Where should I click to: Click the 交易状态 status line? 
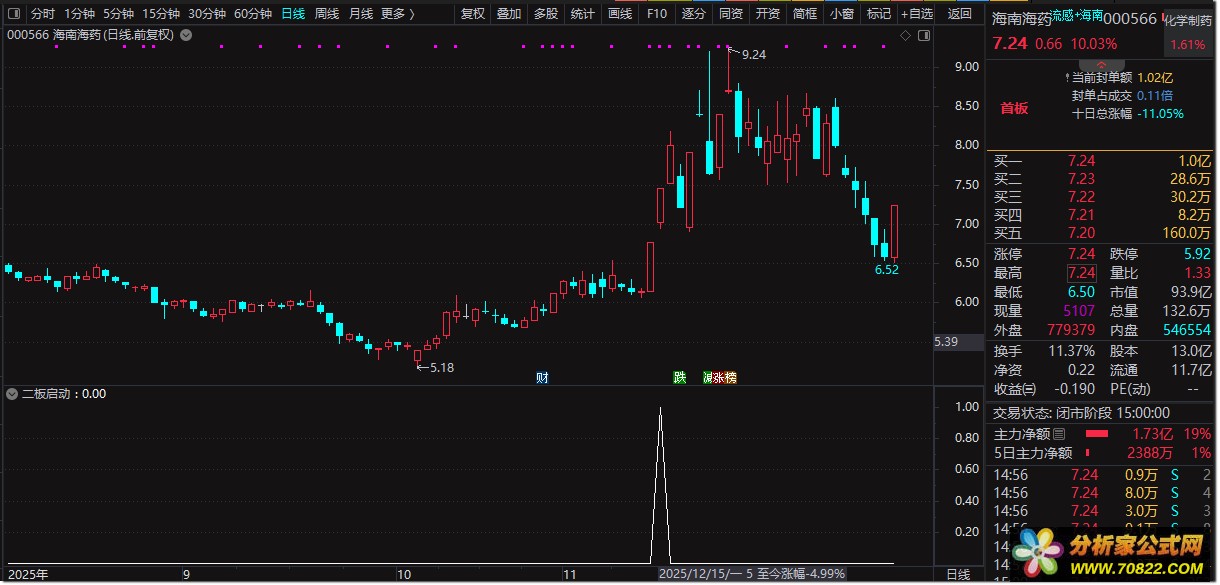click(1081, 413)
